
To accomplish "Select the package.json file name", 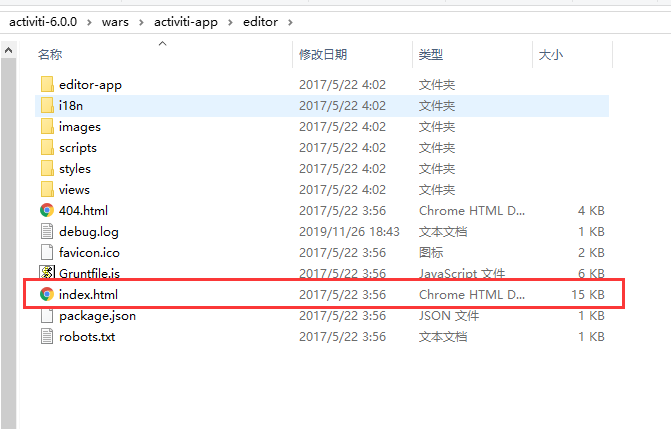I will [x=98, y=316].
